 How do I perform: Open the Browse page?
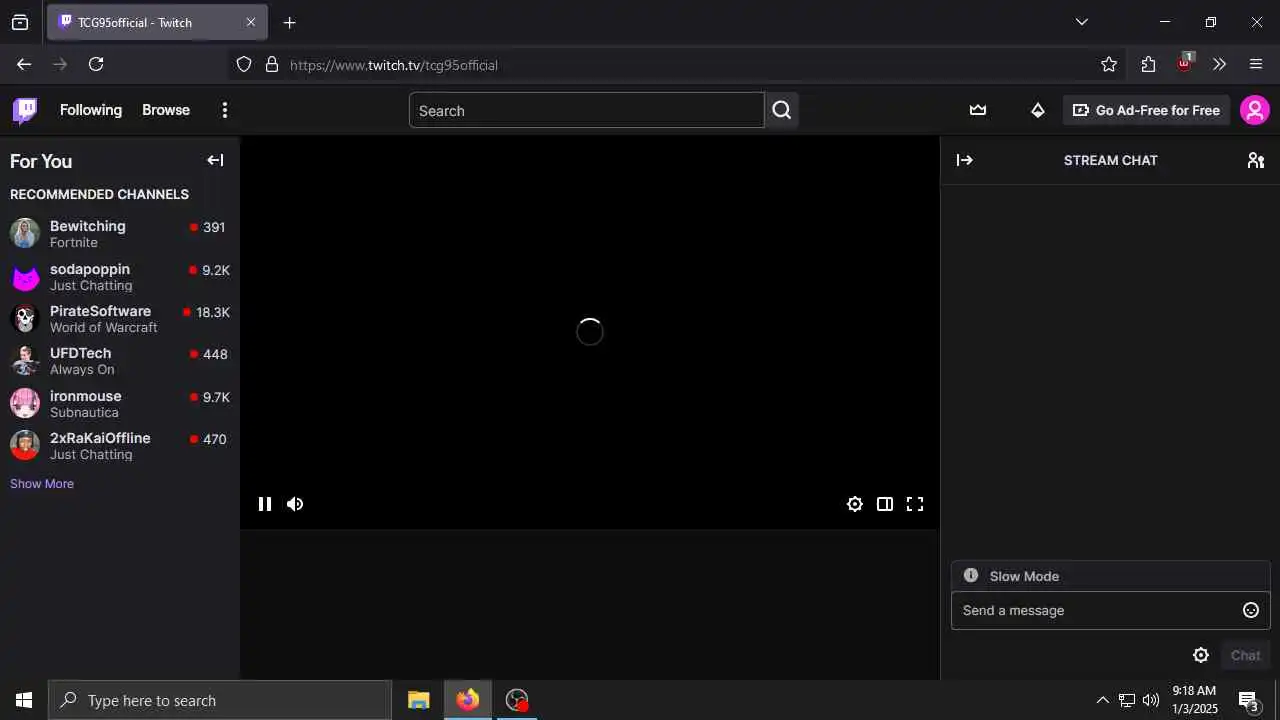pyautogui.click(x=166, y=110)
